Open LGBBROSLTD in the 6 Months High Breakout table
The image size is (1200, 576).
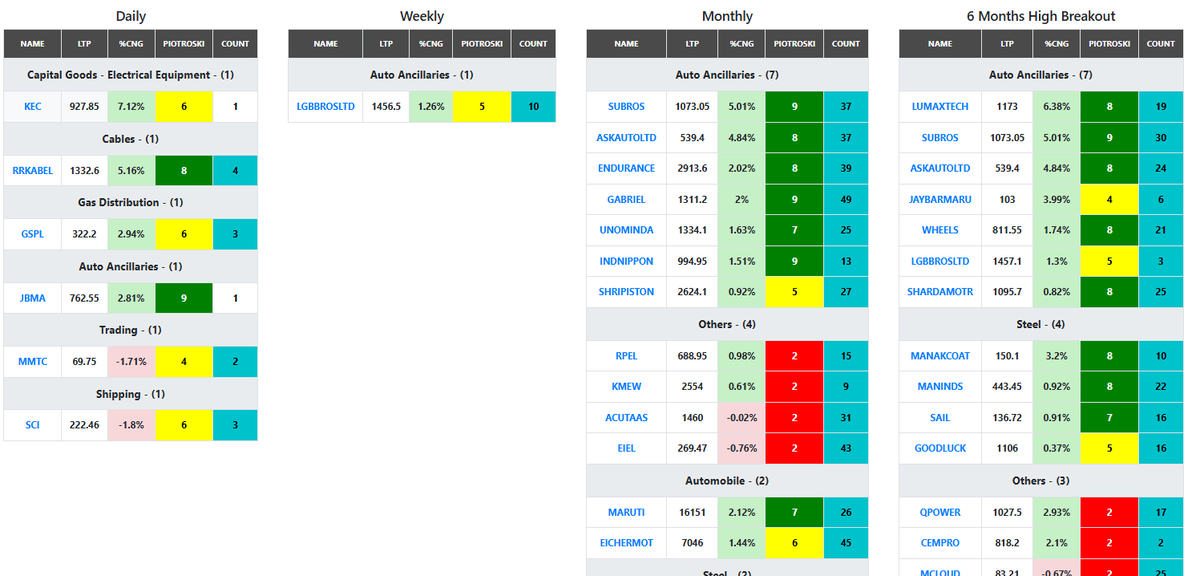(x=940, y=261)
